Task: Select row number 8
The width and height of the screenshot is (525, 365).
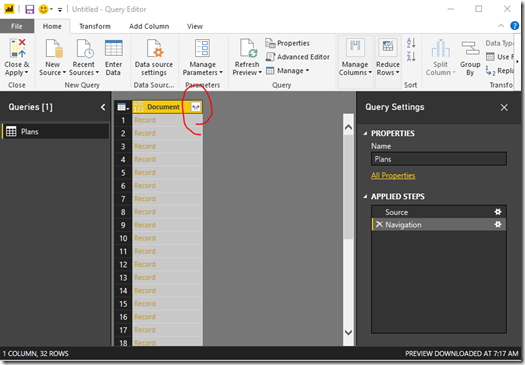Action: click(123, 212)
